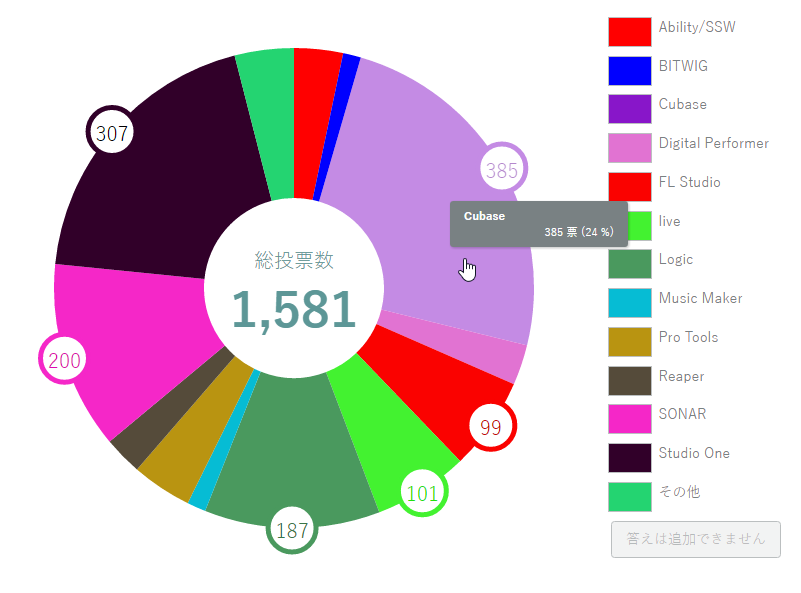Click the Cubase tooltip title
801x593 pixels.
(484, 216)
